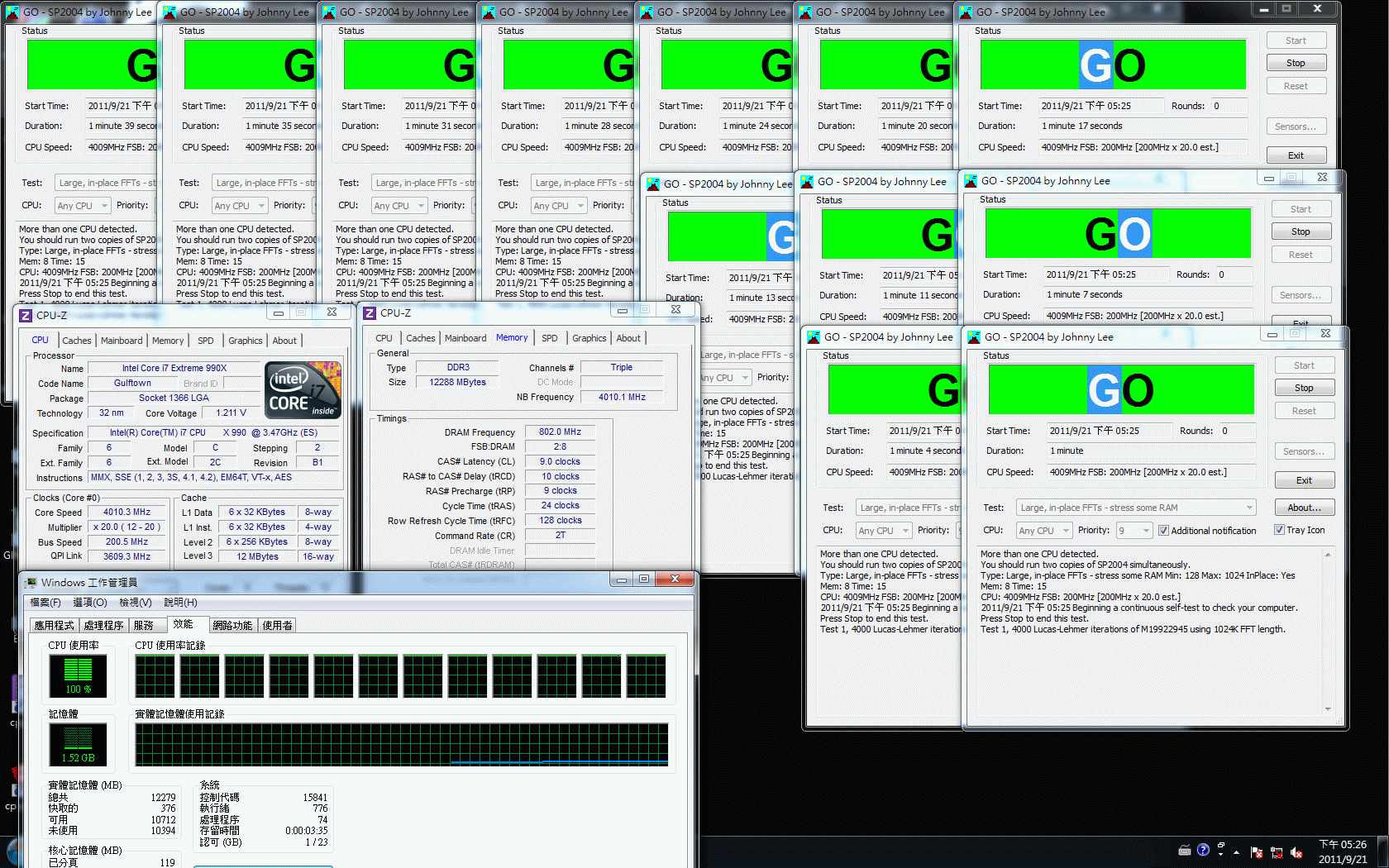Open the 說明(H) menu in Task Manager
Screen dimensions: 1389x868
coord(180,603)
